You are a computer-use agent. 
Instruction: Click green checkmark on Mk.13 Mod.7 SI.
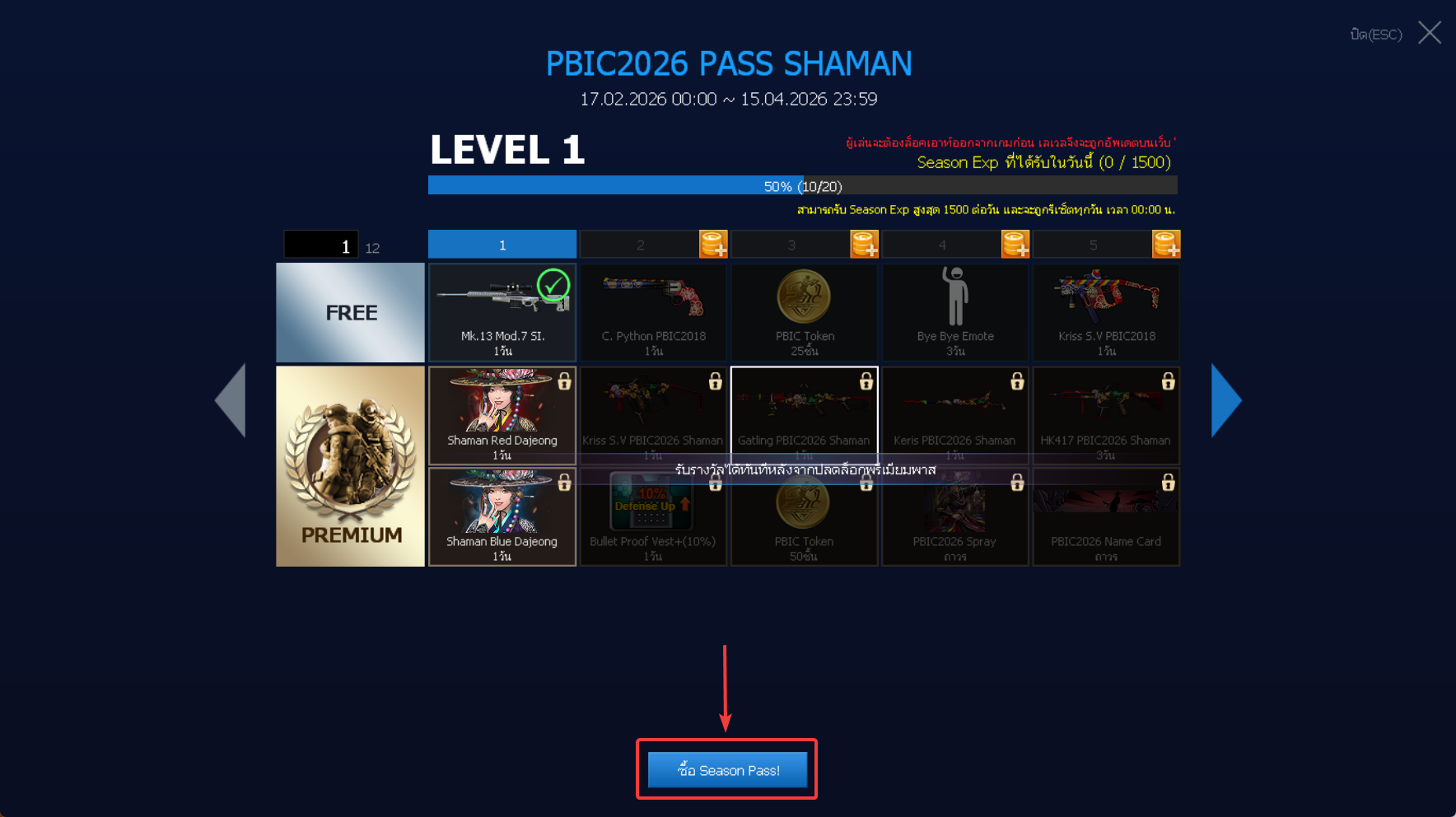[x=553, y=286]
